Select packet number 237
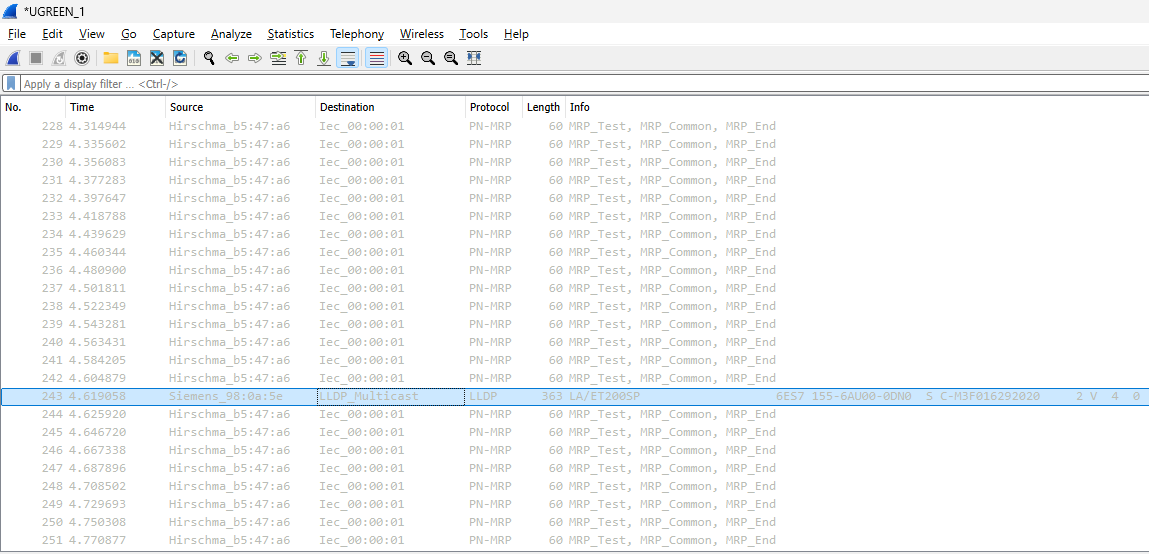 tap(574, 288)
